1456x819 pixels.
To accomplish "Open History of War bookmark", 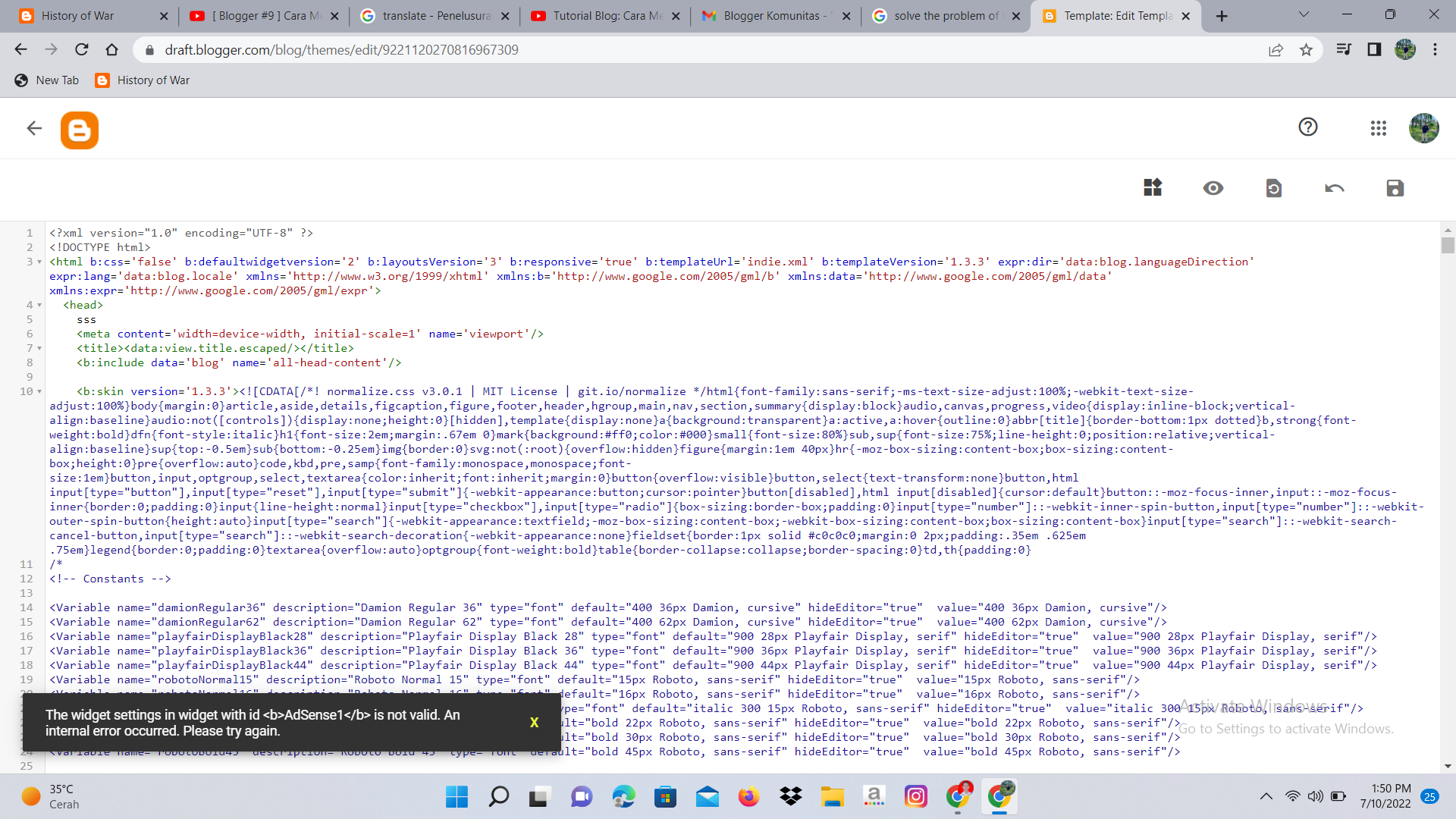I will click(x=143, y=80).
